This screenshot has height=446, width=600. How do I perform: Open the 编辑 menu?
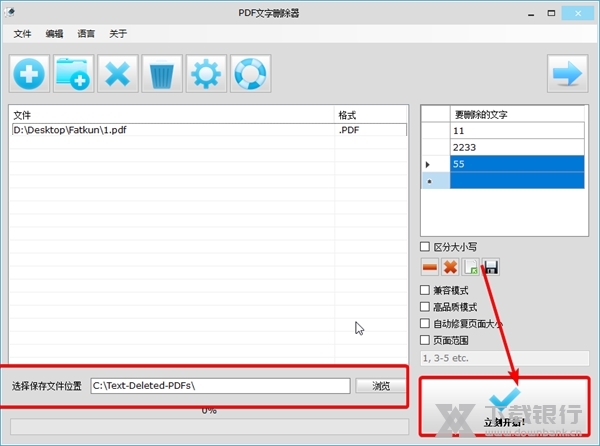54,34
